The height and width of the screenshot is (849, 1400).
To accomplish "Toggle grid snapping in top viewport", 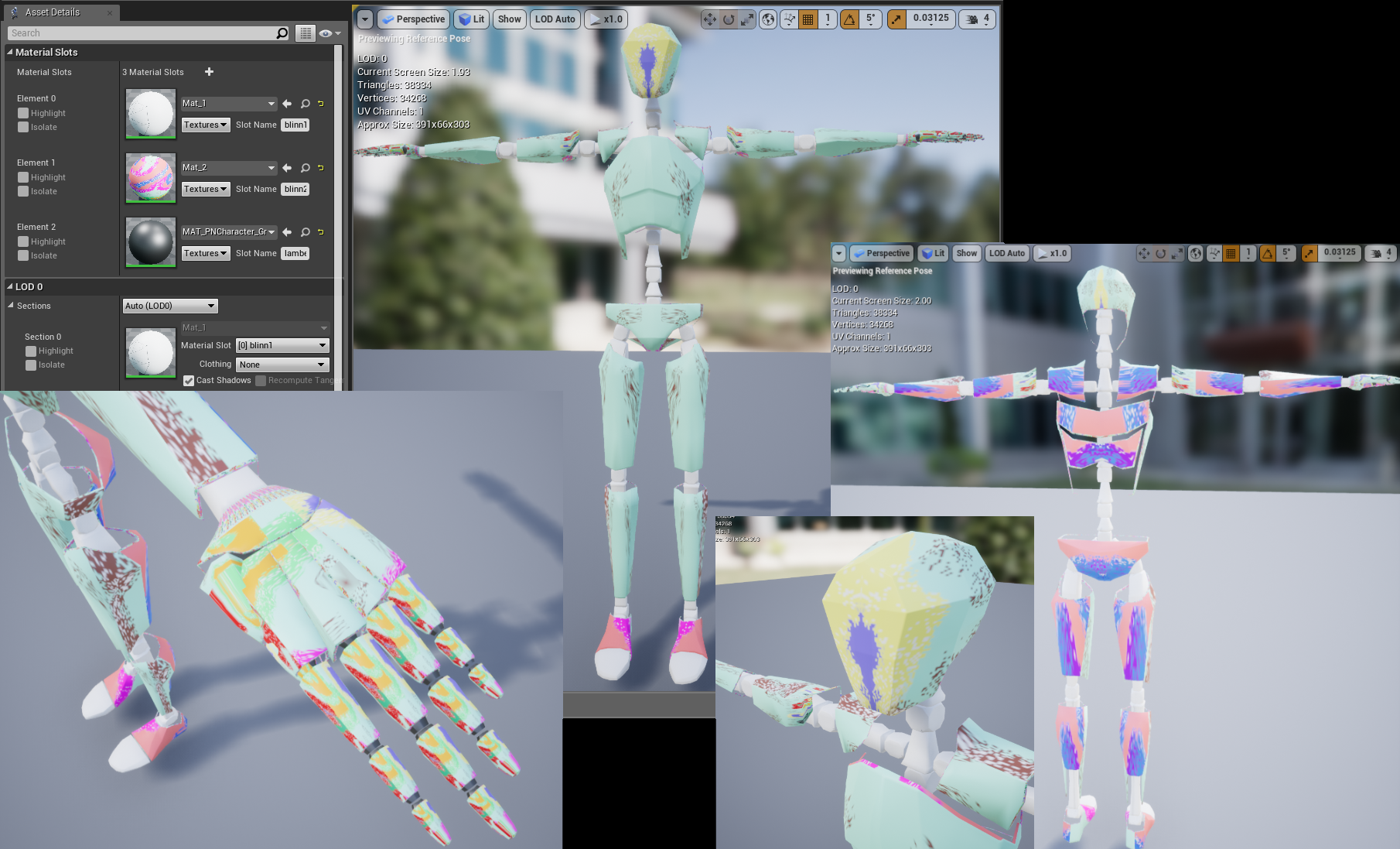I will point(808,19).
